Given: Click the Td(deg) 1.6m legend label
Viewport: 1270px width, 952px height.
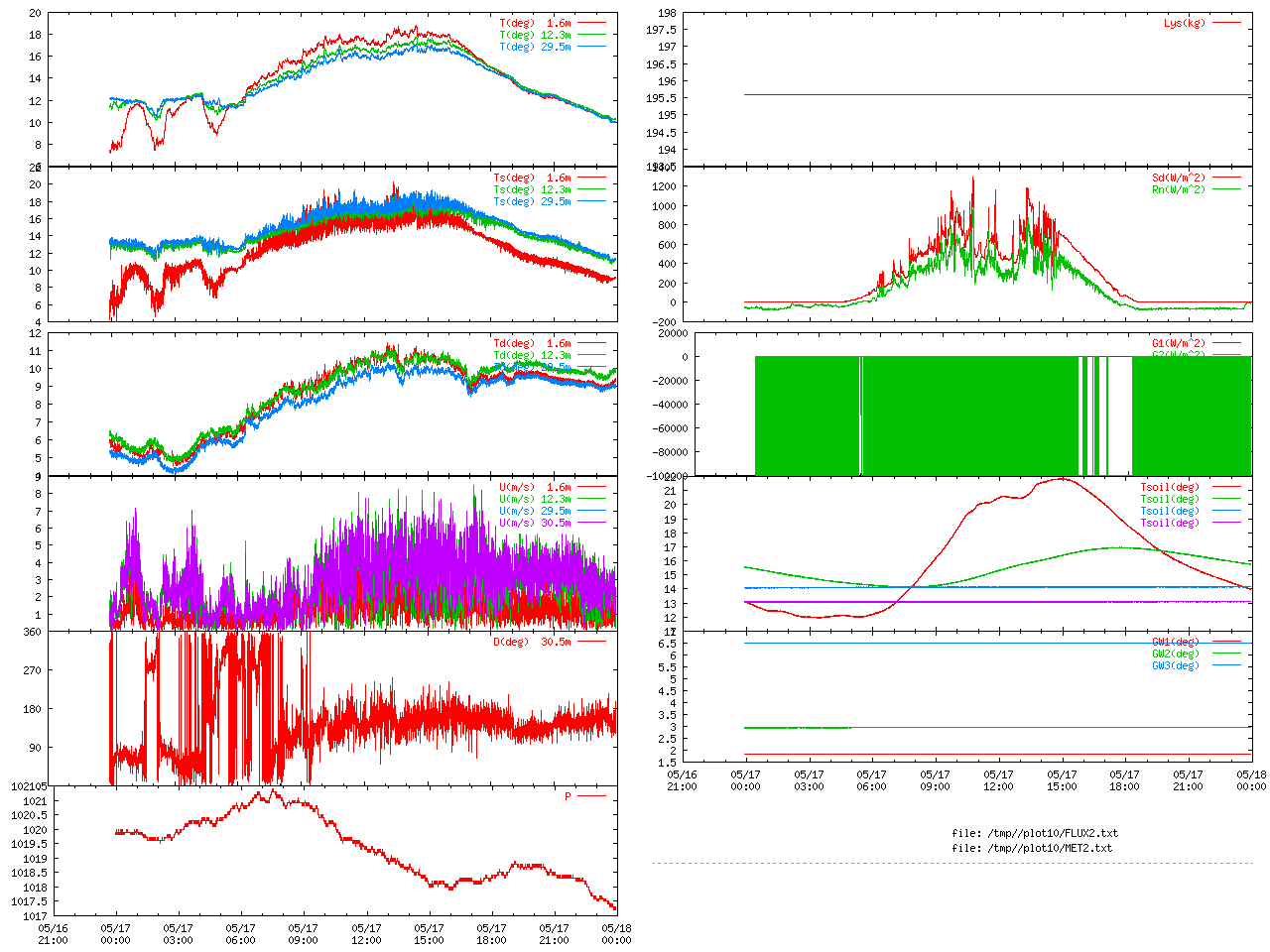Looking at the screenshot, I should pos(532,343).
